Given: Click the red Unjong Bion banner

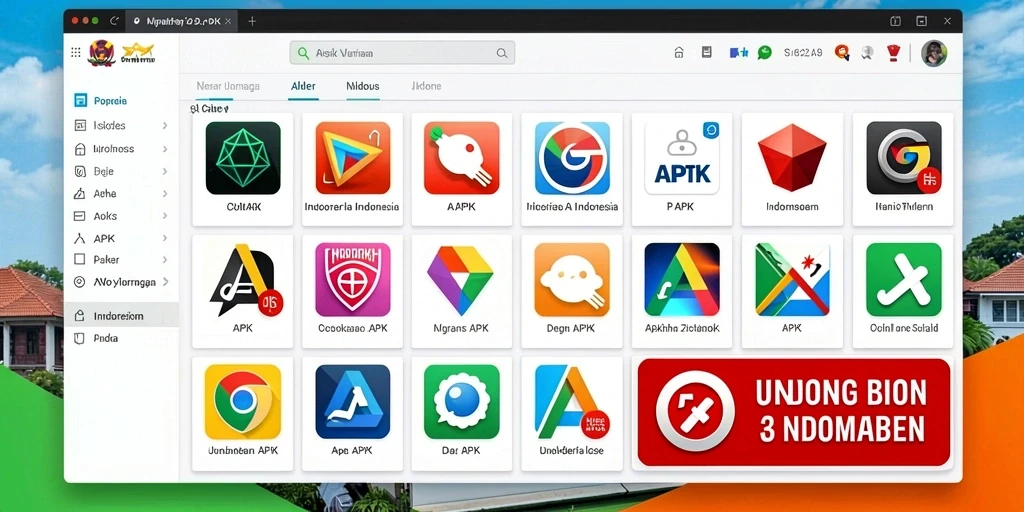Looking at the screenshot, I should (793, 412).
